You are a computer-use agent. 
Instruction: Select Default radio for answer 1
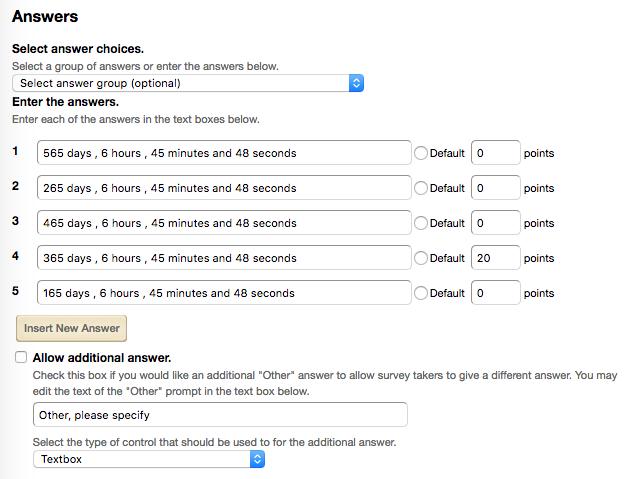point(421,153)
